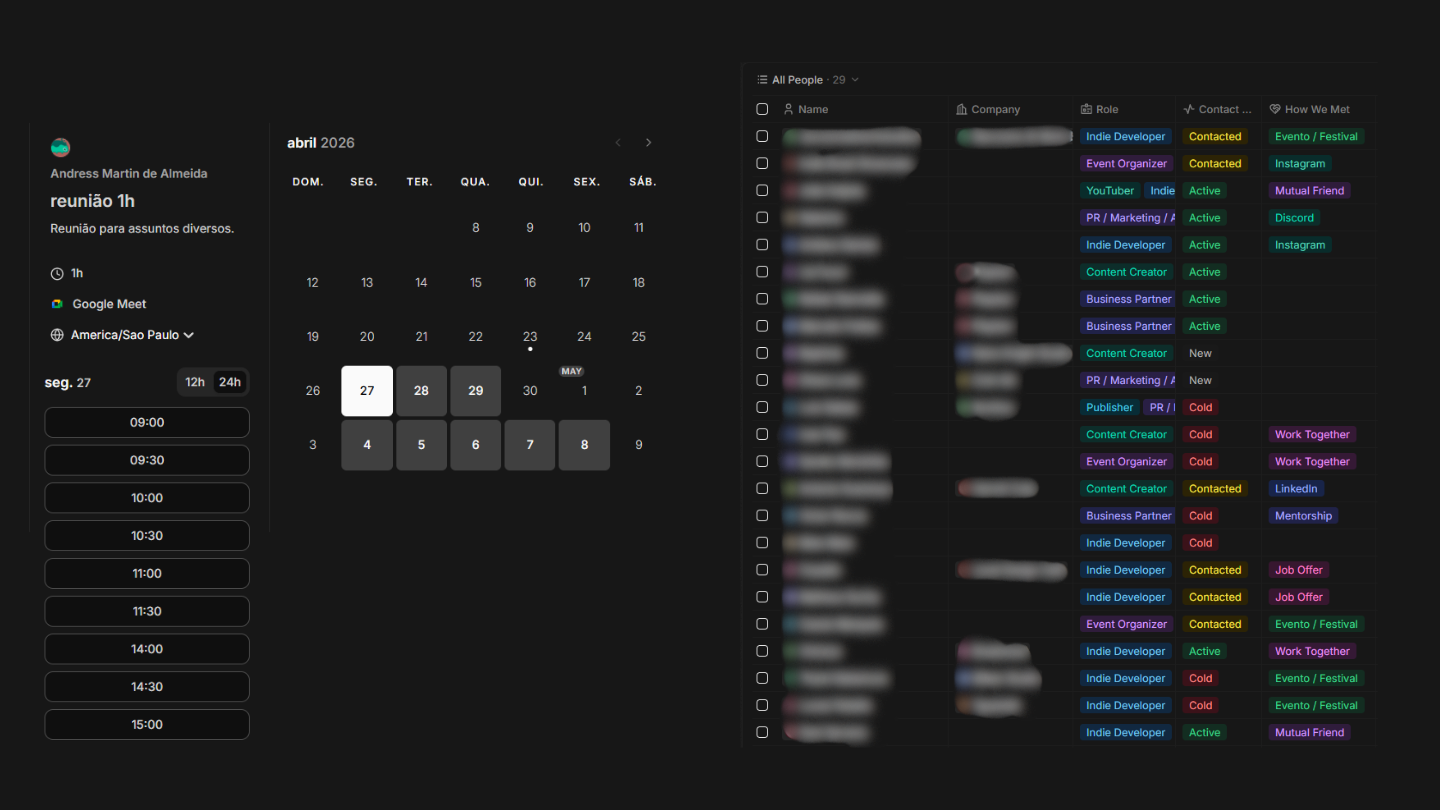
Task: Expand the All People view dropdown arrow
Action: 855,80
